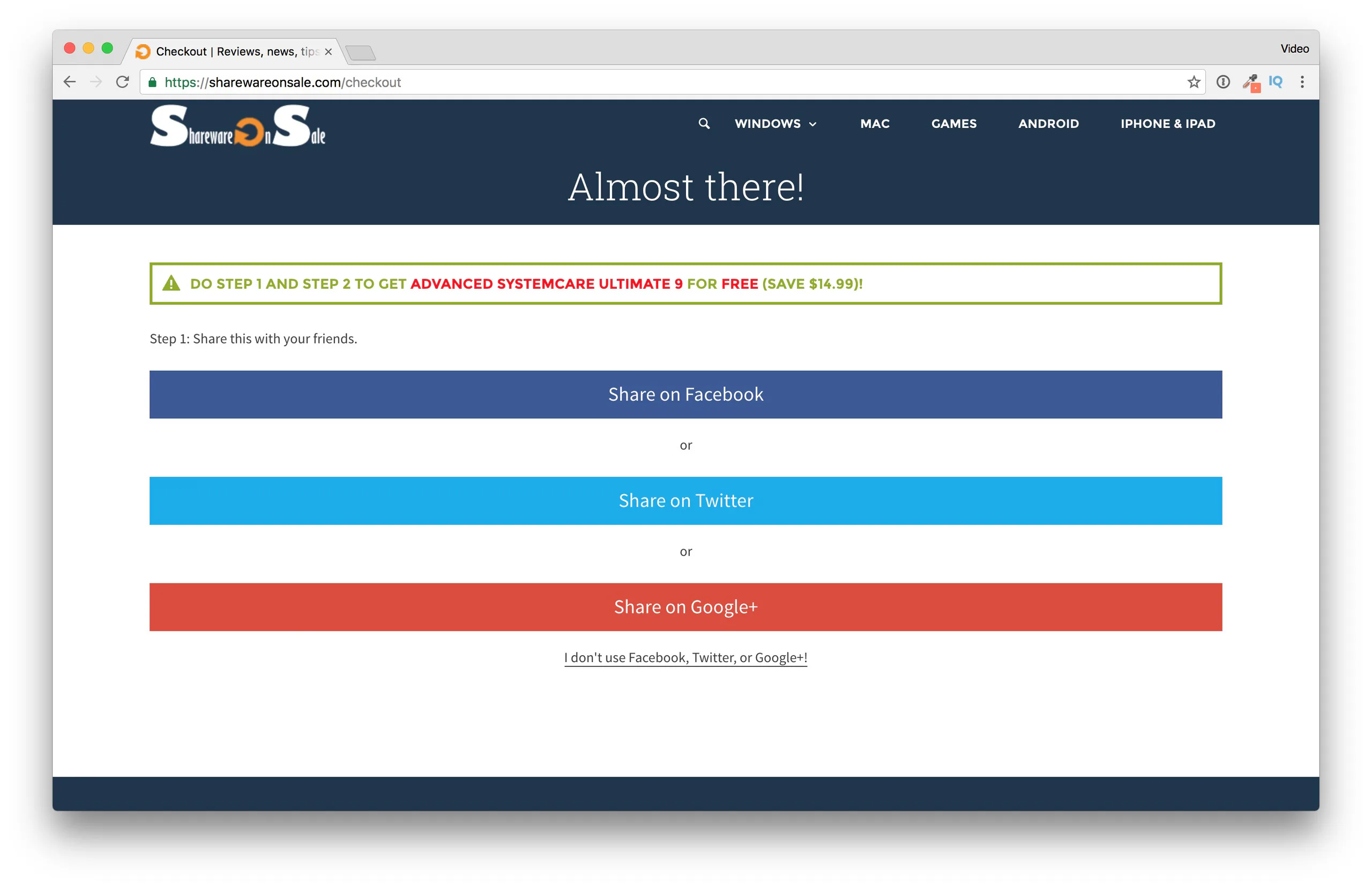Click the browser back arrow
The height and width of the screenshot is (886, 1372).
click(x=70, y=82)
